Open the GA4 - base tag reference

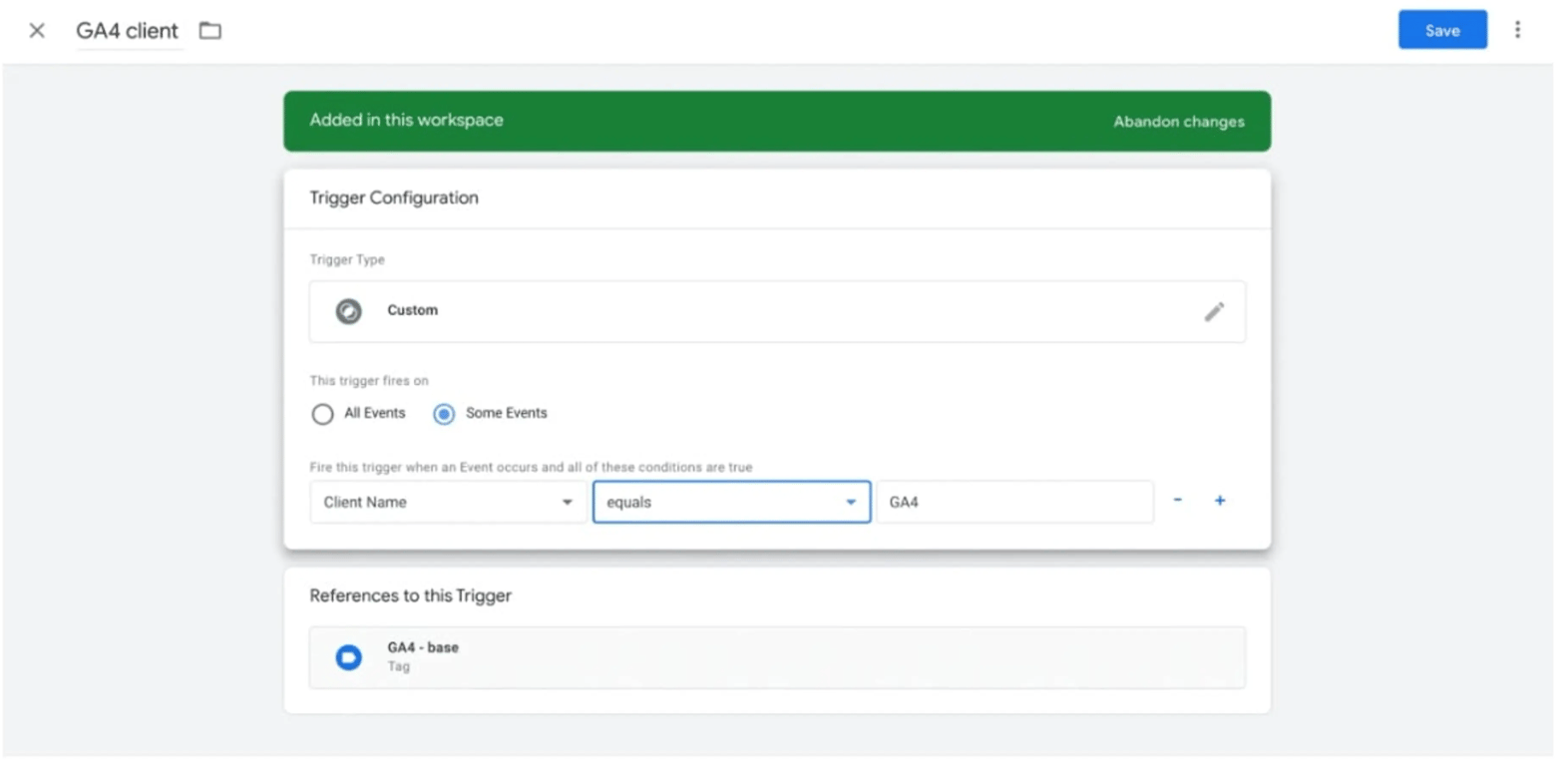pyautogui.click(x=777, y=657)
